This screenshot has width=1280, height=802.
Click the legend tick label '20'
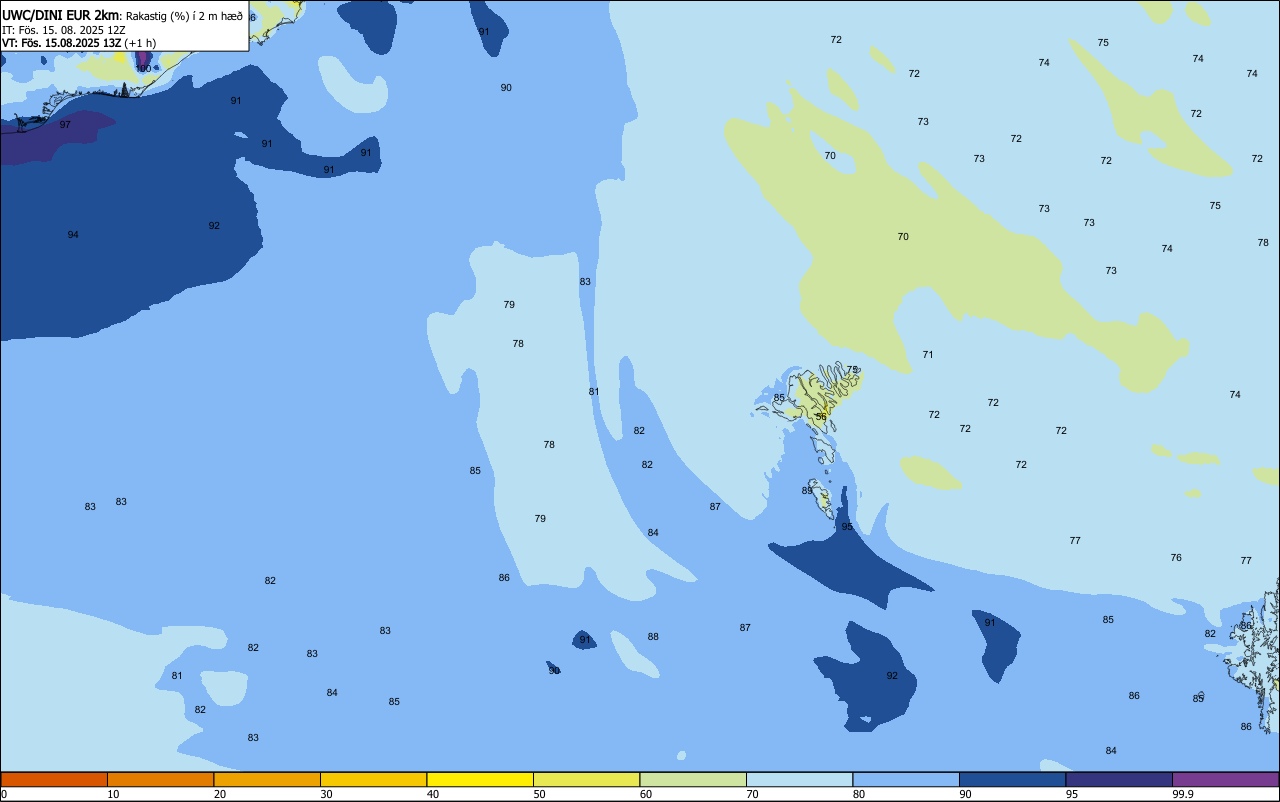click(220, 794)
